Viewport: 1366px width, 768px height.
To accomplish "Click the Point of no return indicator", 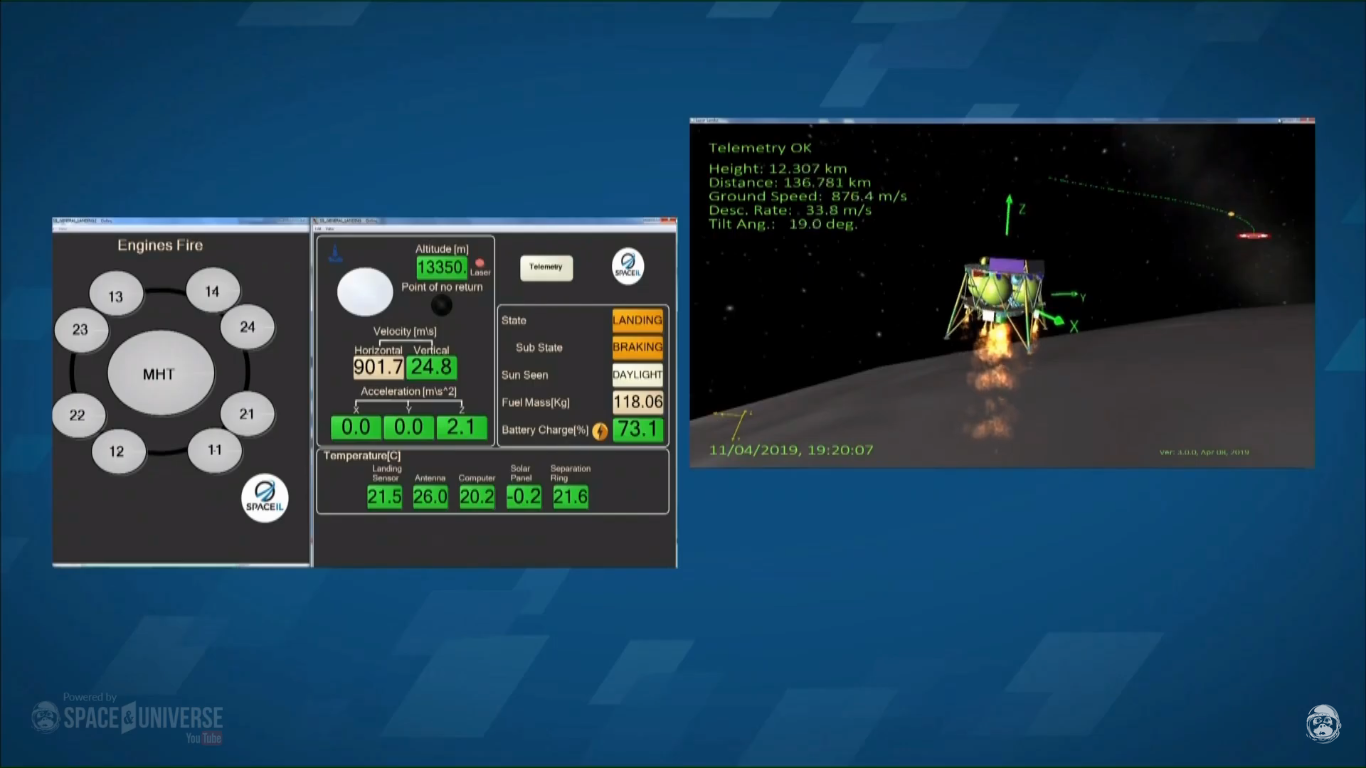I will coord(441,305).
